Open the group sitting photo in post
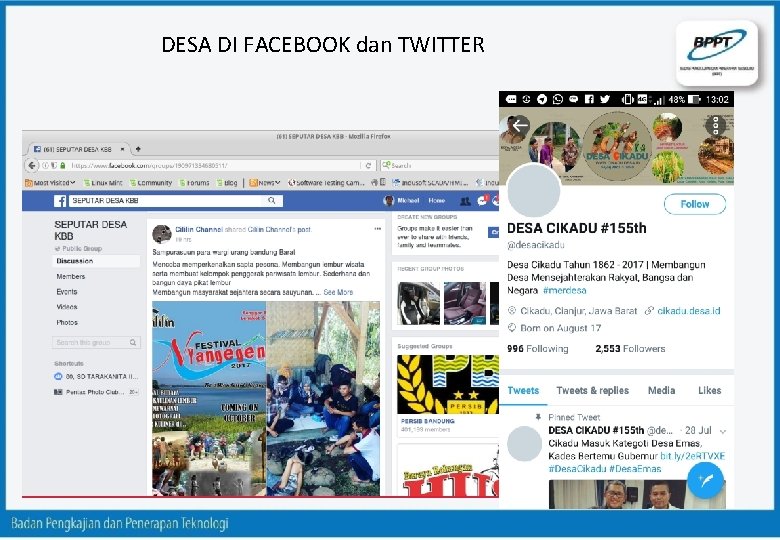This screenshot has width=780, height=540. [x=323, y=398]
